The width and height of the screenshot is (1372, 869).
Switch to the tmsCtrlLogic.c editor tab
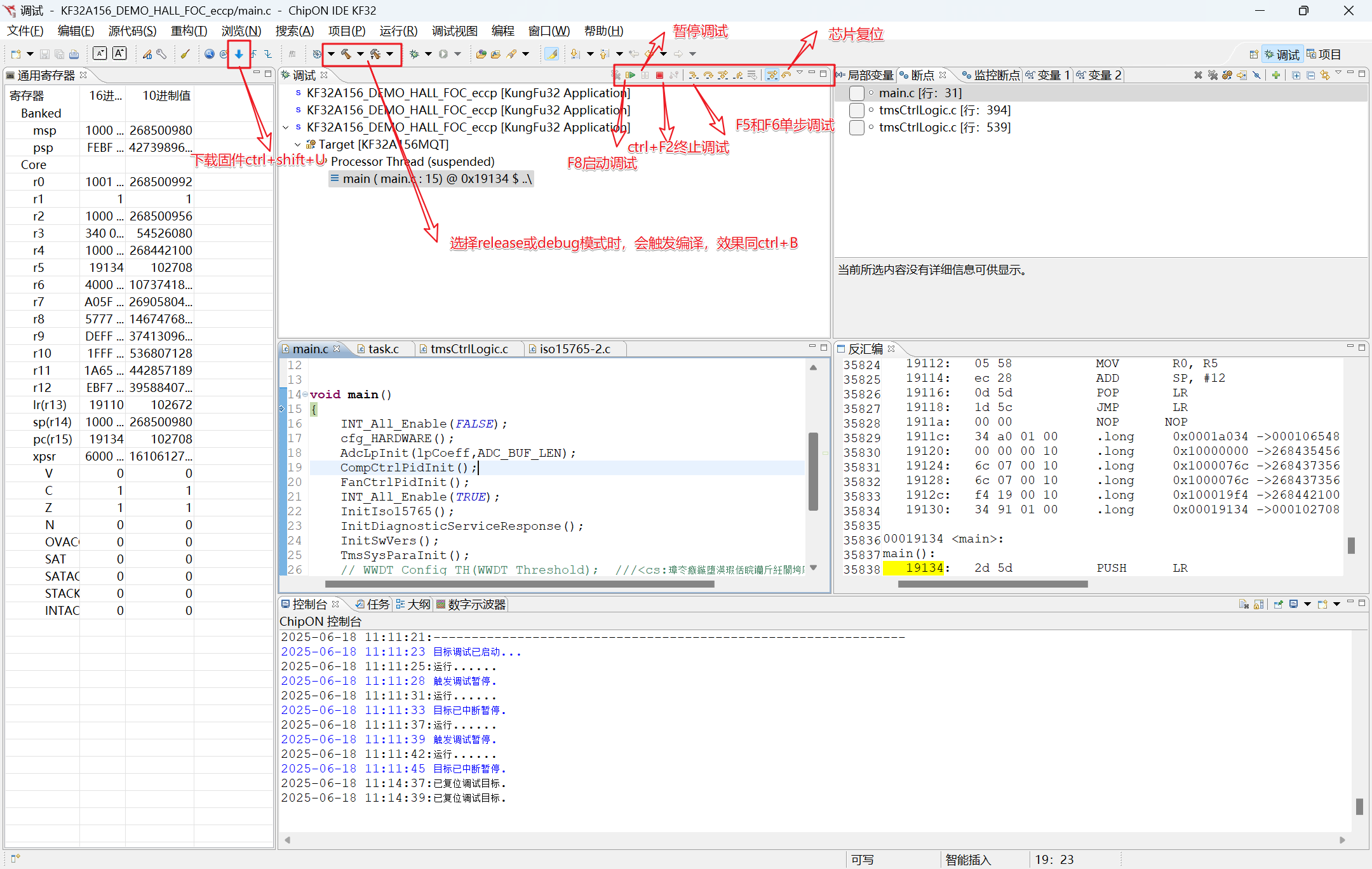469,349
